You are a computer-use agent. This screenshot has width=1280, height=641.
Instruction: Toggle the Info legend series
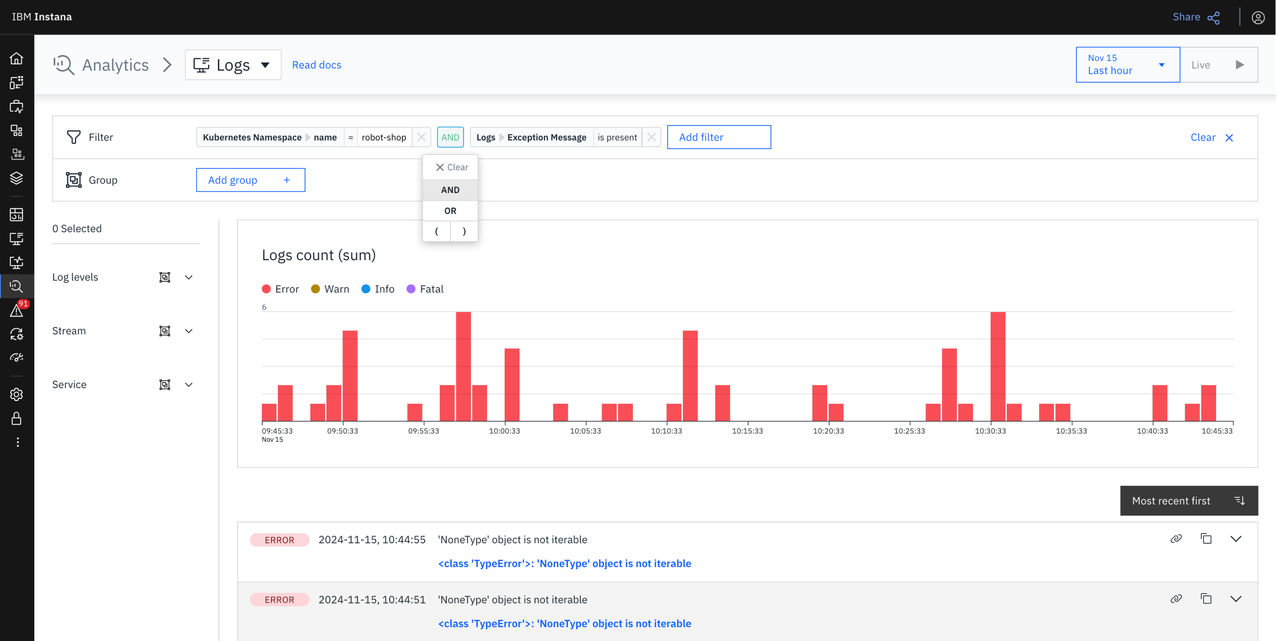[x=378, y=289]
